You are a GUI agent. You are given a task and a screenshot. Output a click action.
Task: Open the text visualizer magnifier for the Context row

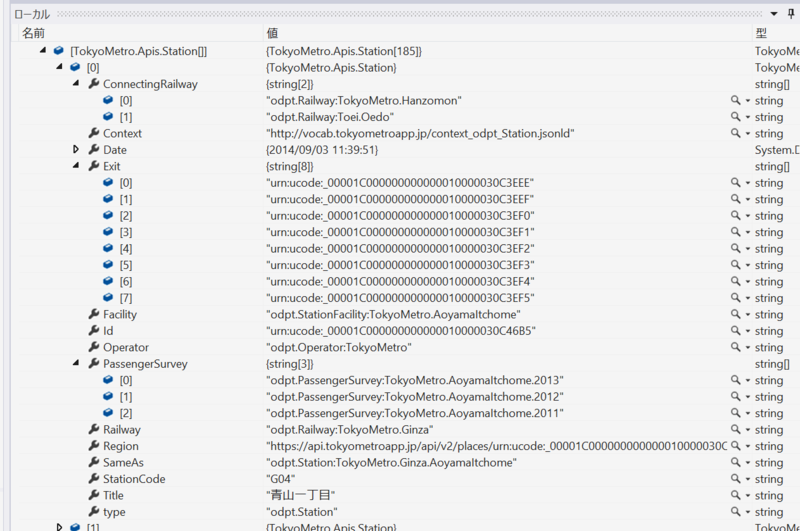(x=735, y=133)
